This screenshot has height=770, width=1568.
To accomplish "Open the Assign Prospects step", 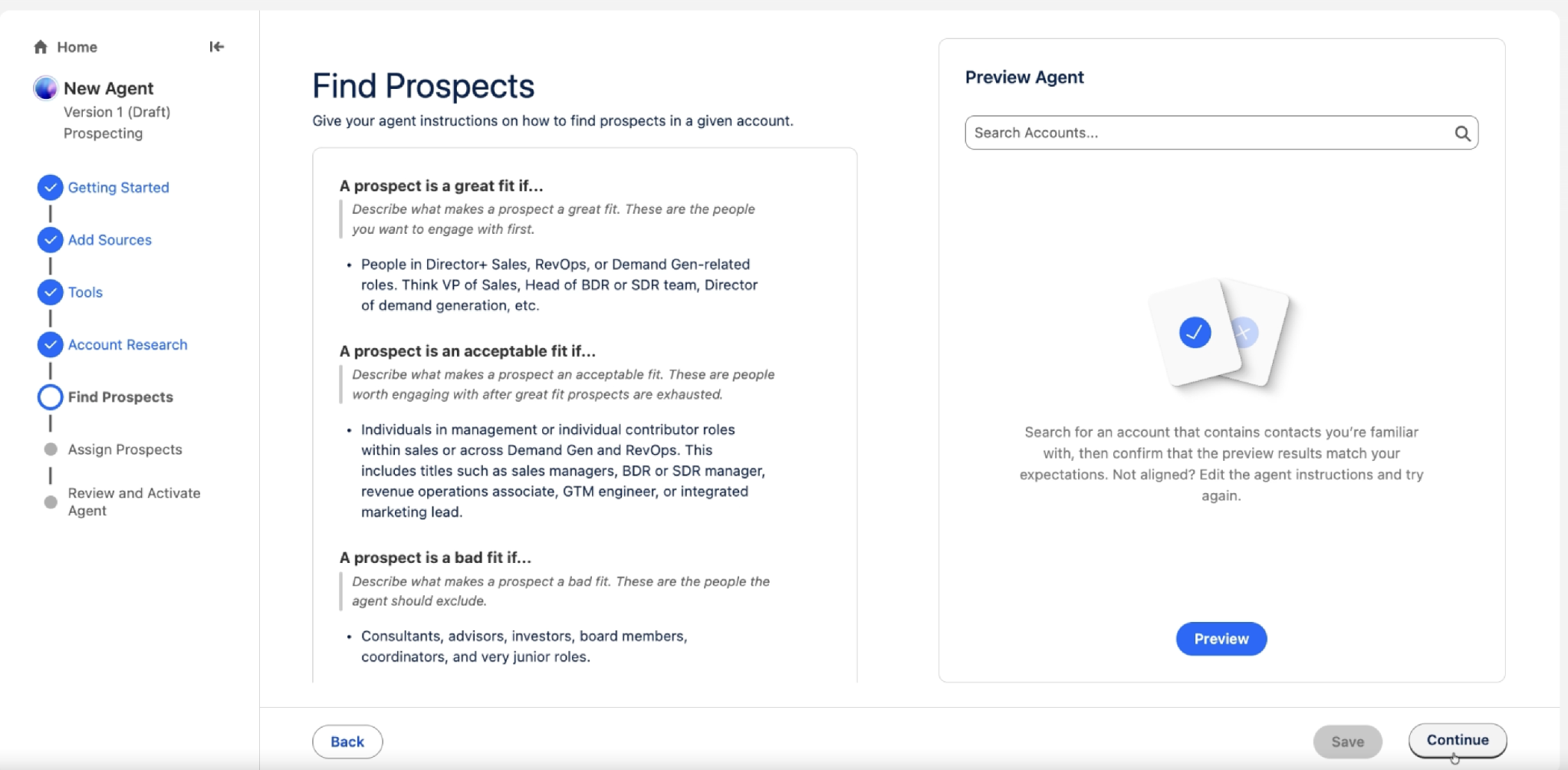I will [125, 449].
